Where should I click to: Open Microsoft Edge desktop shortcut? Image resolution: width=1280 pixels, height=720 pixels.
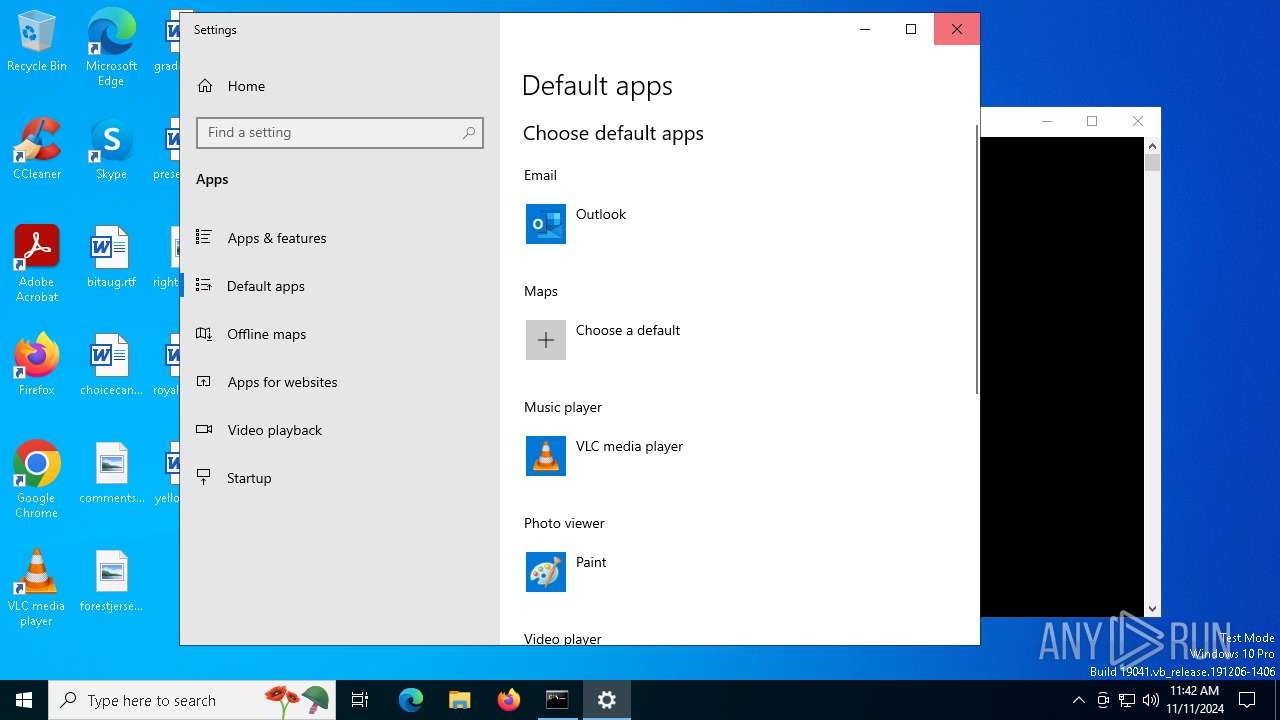pos(111,48)
